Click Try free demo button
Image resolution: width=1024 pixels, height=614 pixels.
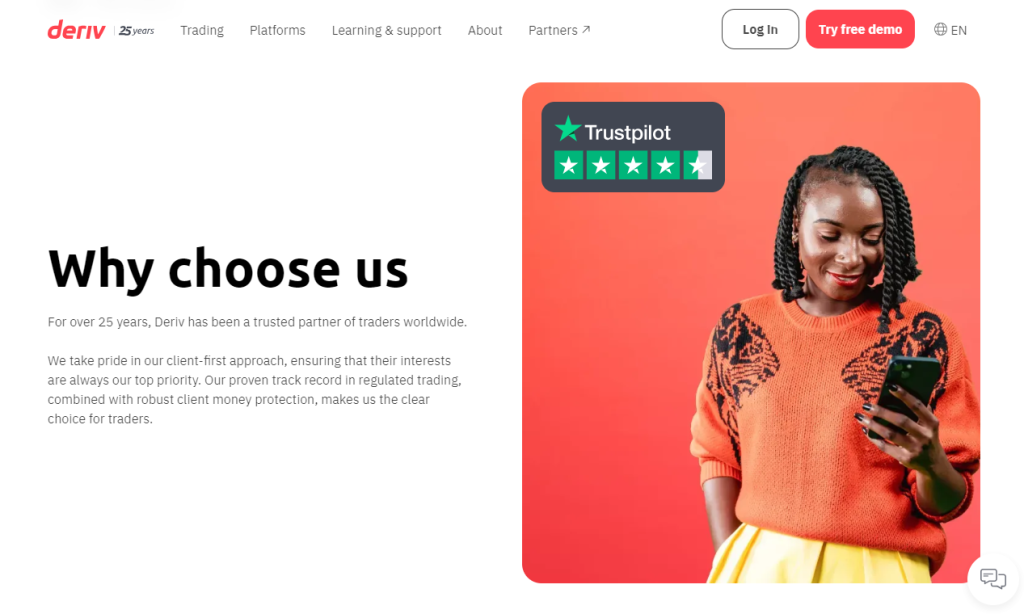coord(860,29)
